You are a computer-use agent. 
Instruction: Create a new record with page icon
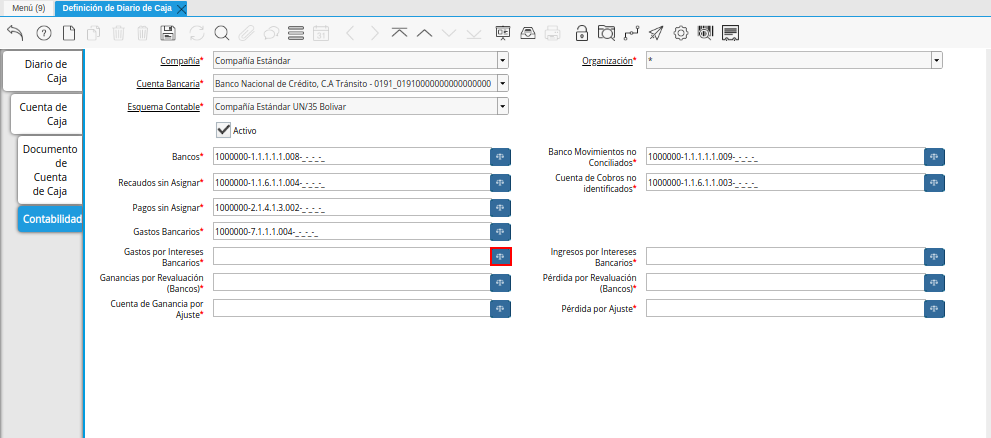(68, 33)
